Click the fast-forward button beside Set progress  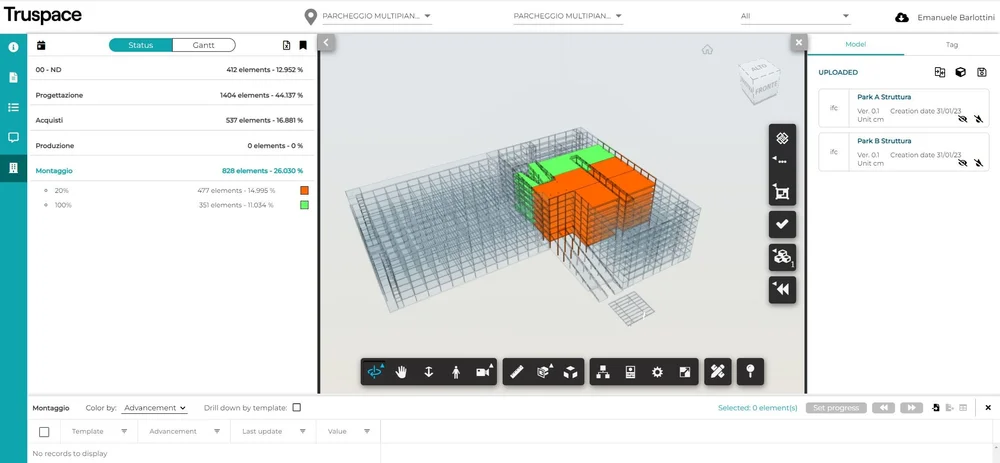pos(911,408)
